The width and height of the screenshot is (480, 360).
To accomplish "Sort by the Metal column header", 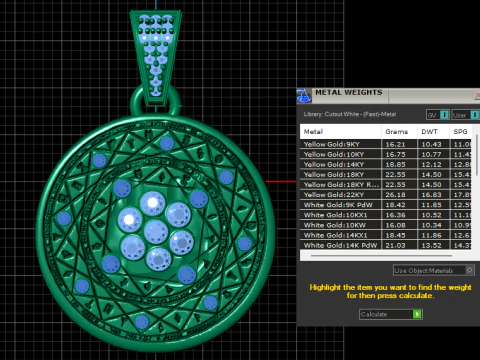I will [x=340, y=132].
